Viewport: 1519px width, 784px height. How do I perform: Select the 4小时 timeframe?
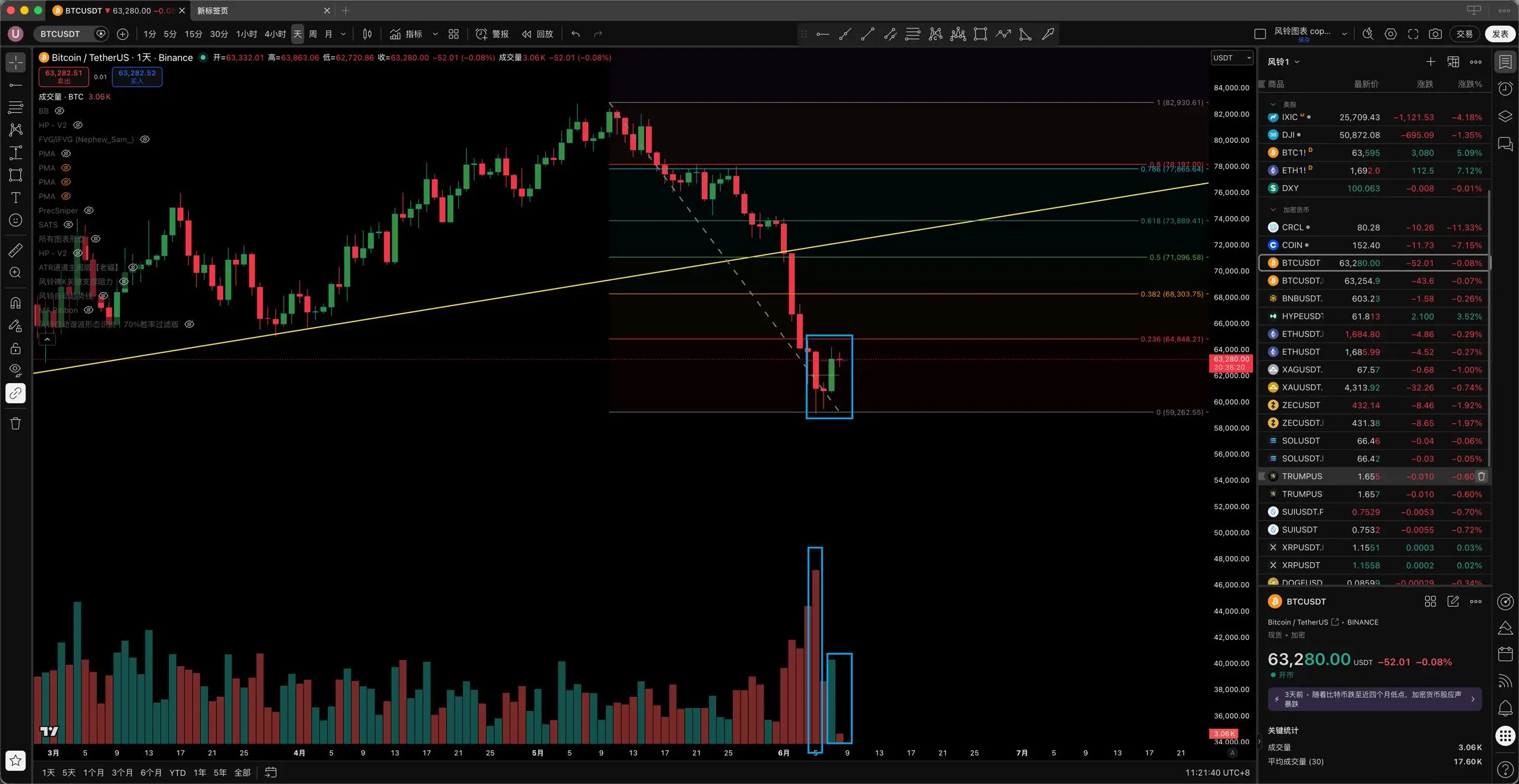pos(275,34)
